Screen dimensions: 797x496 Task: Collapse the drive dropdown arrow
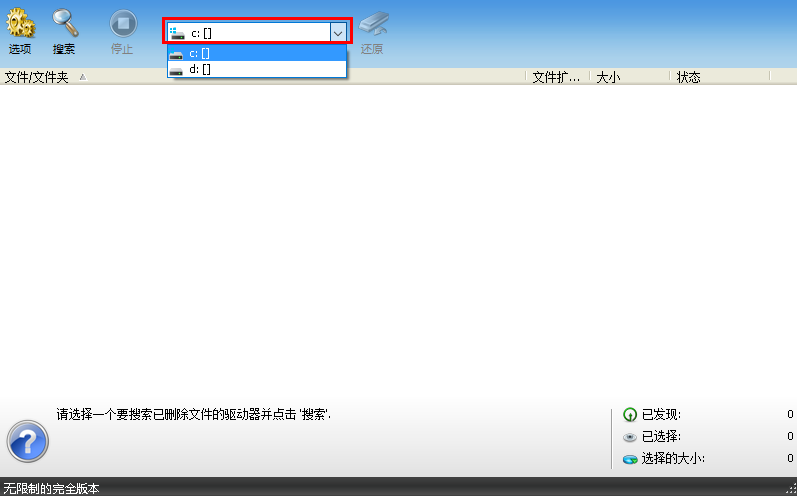[338, 34]
